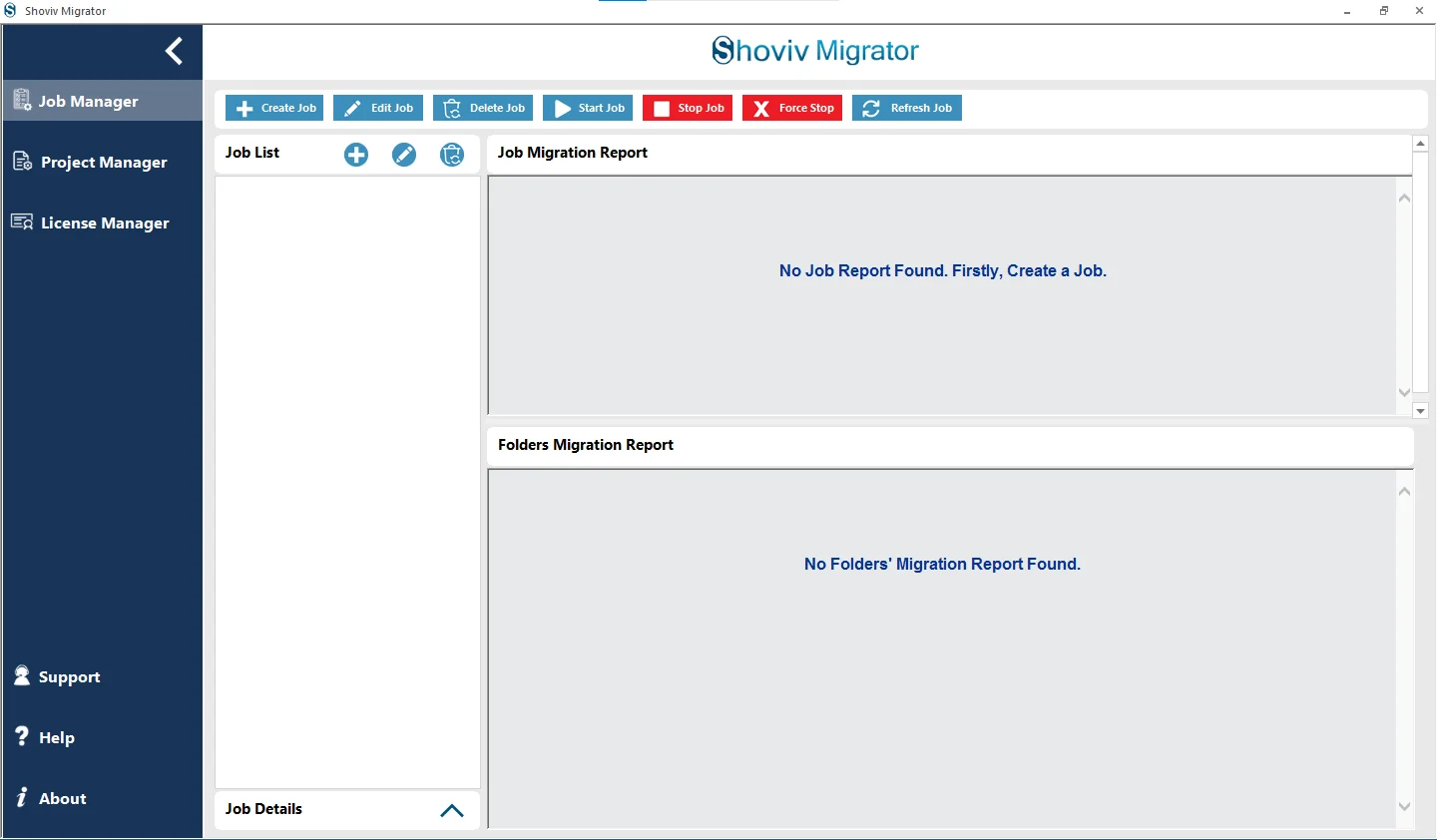This screenshot has height=840, width=1437.
Task: Click the Stop Job button
Action: click(x=688, y=108)
